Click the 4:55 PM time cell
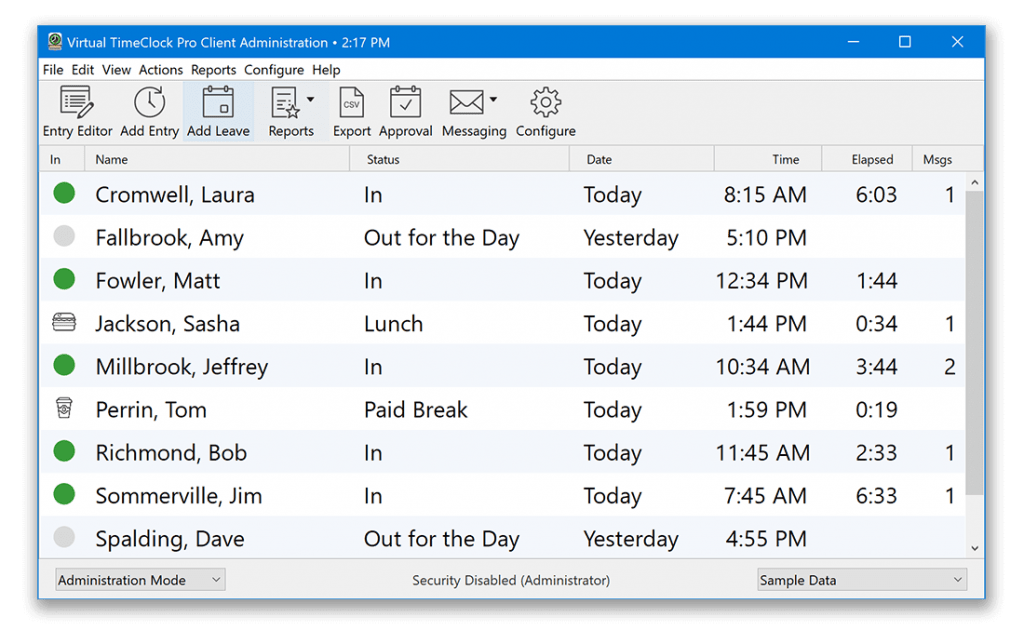This screenshot has width=1024, height=630. (x=766, y=539)
